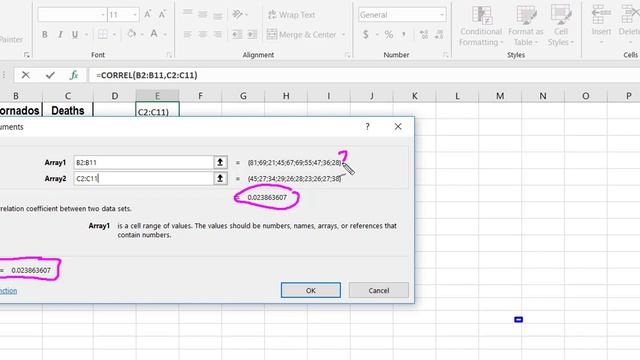
Task: Cancel formula entry with X icon
Action: 26,75
